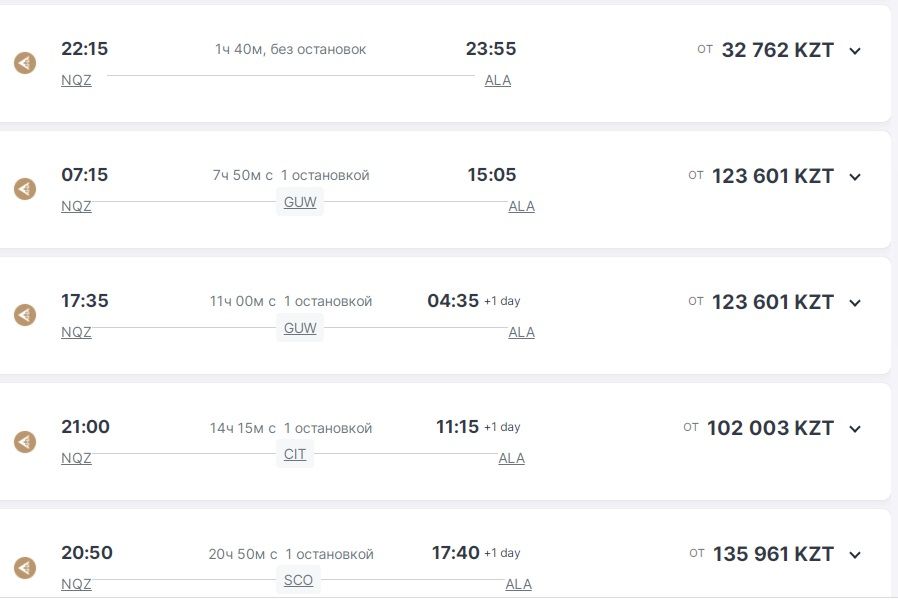
Task: Click the 135 961 KZT price
Action: click(x=773, y=554)
